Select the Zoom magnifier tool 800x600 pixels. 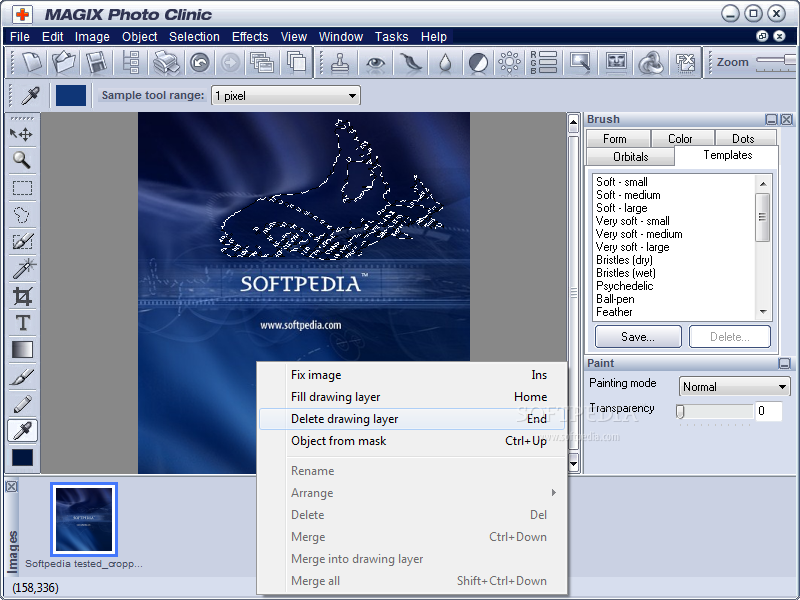(21, 160)
